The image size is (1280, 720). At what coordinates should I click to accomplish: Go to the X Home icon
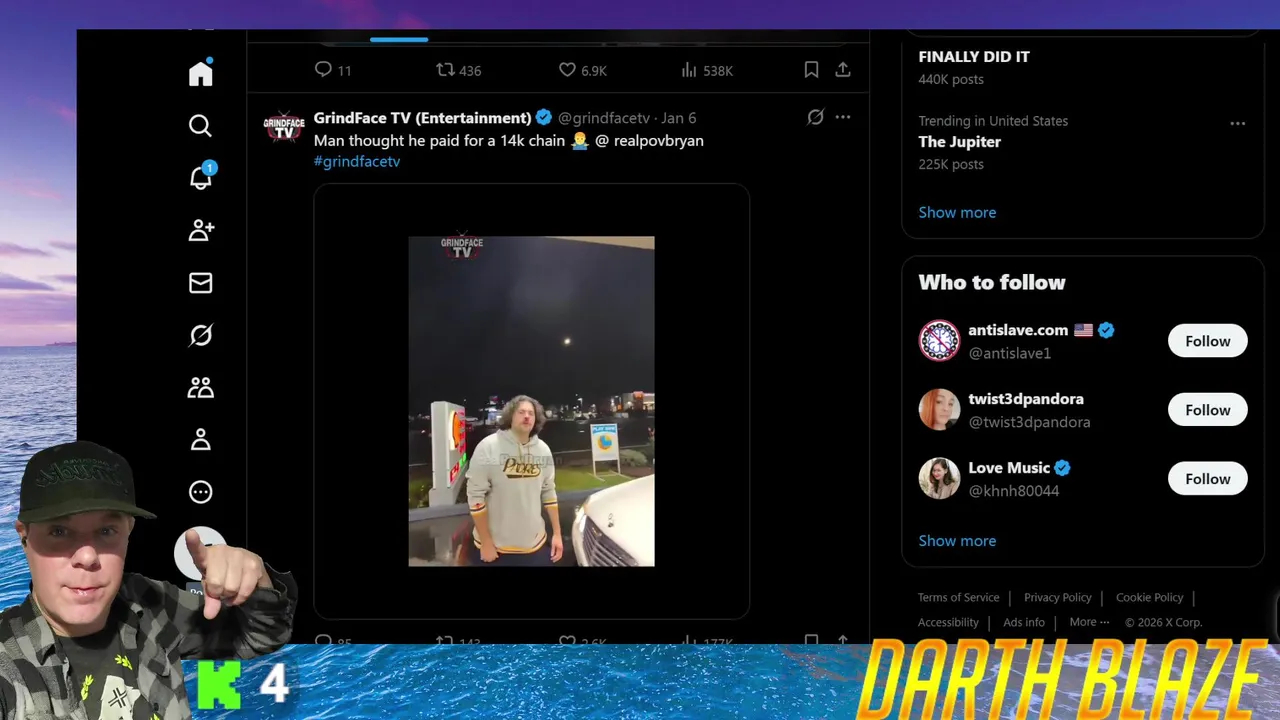click(201, 73)
